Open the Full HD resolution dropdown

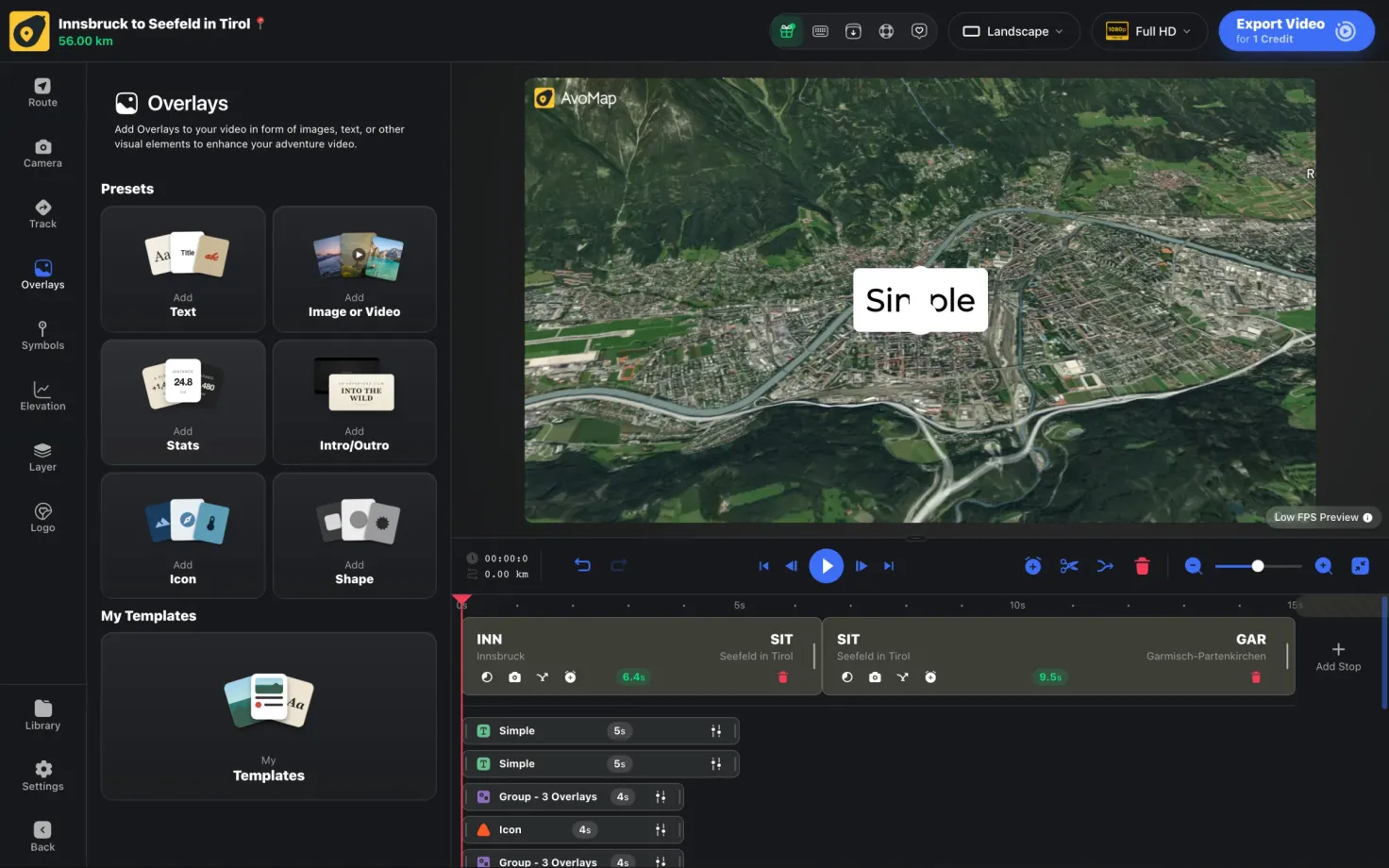coord(1148,31)
